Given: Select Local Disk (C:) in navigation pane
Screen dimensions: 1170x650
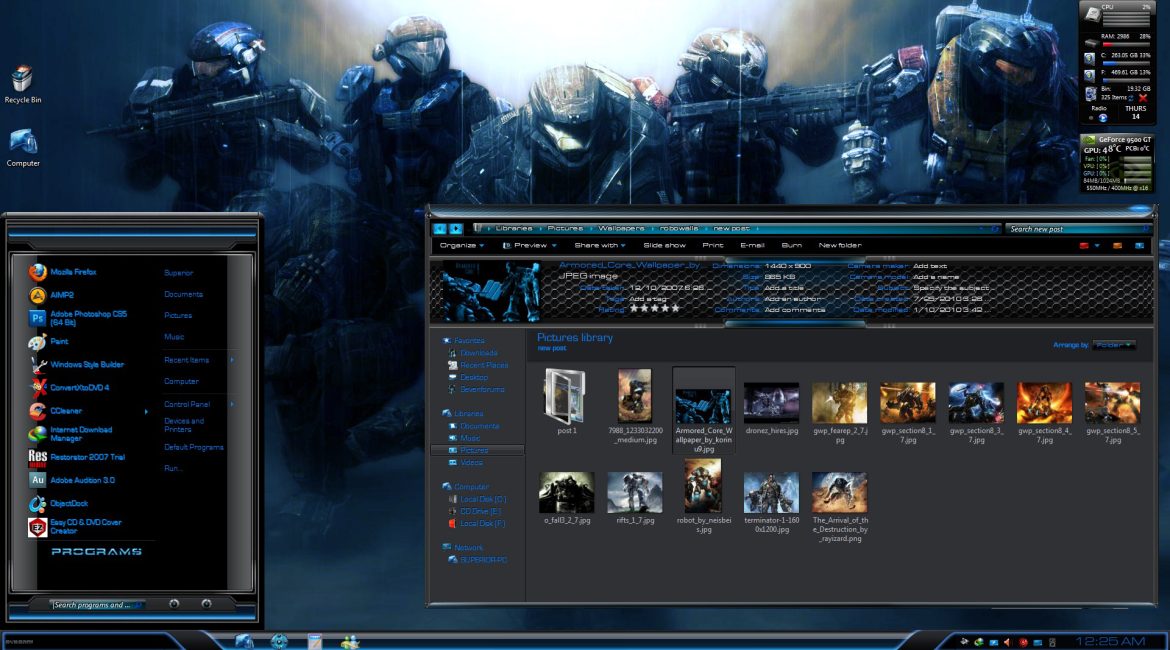Looking at the screenshot, I should pyautogui.click(x=482, y=498).
